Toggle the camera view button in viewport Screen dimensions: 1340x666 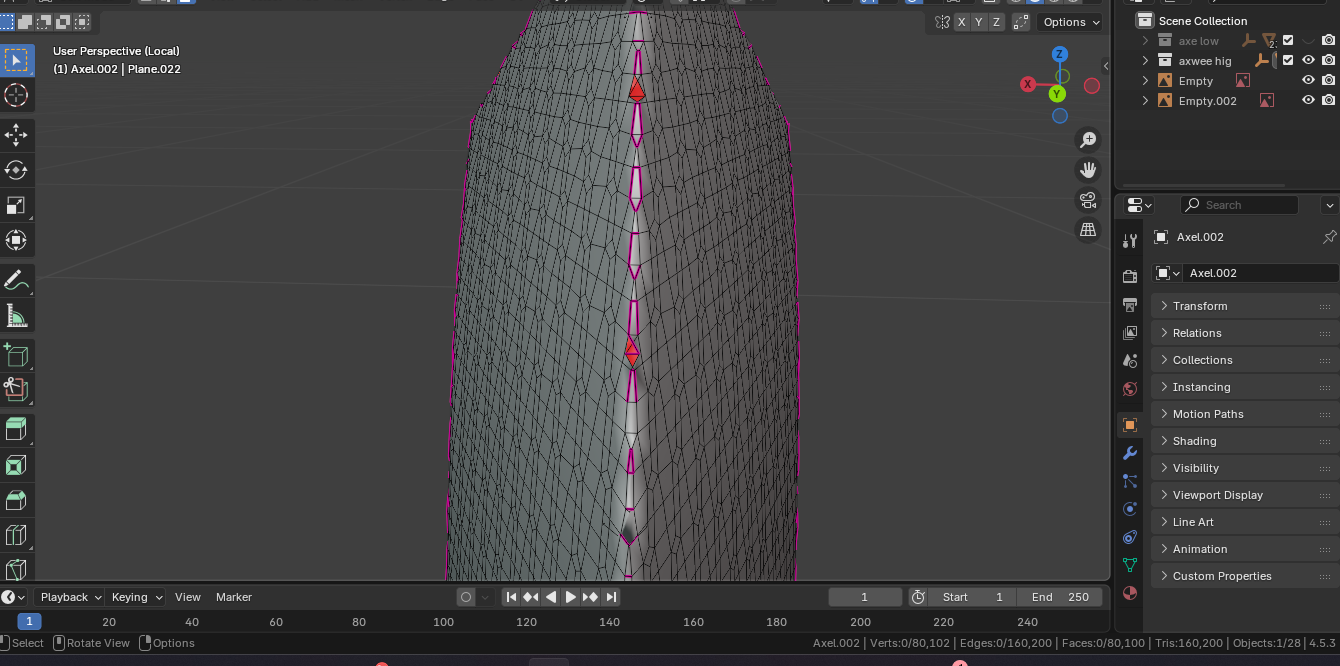[x=1088, y=200]
